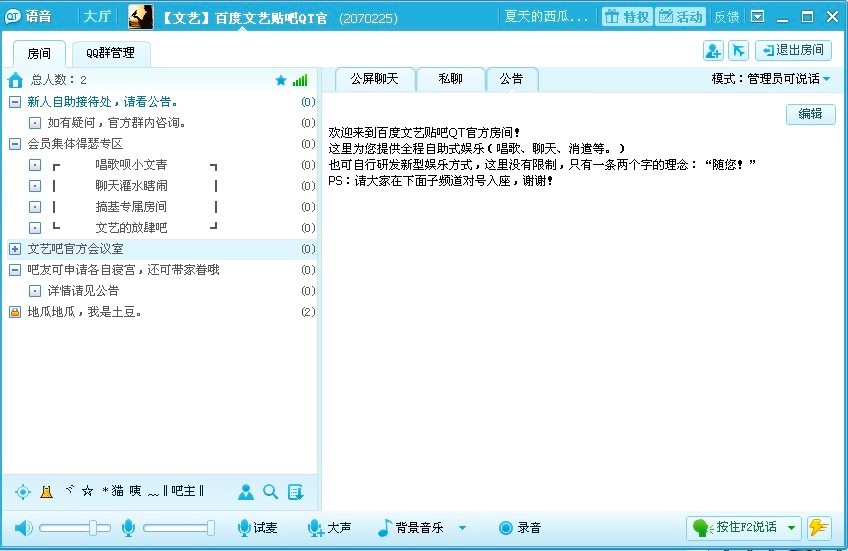Switch to the 公屏聊天 tab
Screen dimensions: 848x551
(x=374, y=79)
